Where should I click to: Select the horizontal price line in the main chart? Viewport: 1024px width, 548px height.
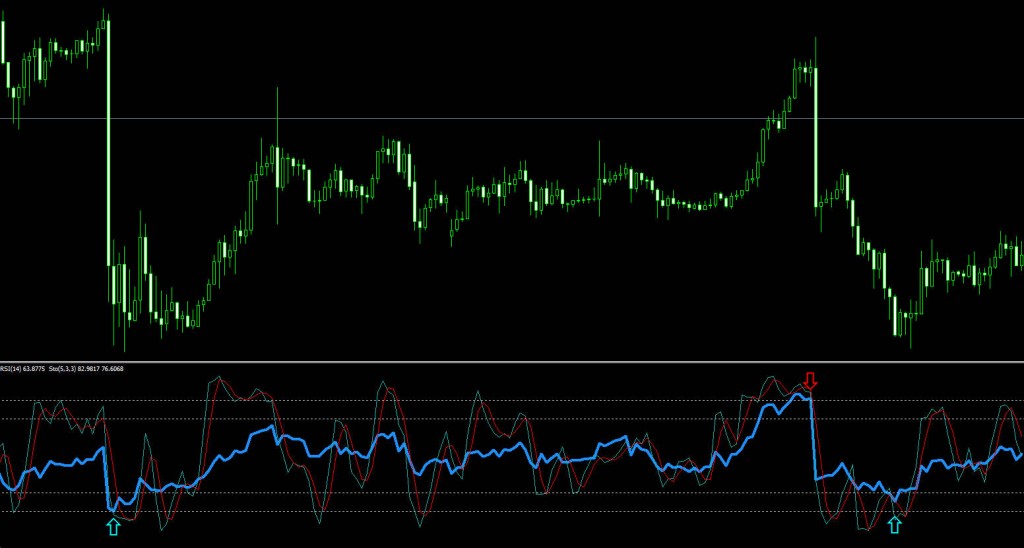[x=512, y=119]
